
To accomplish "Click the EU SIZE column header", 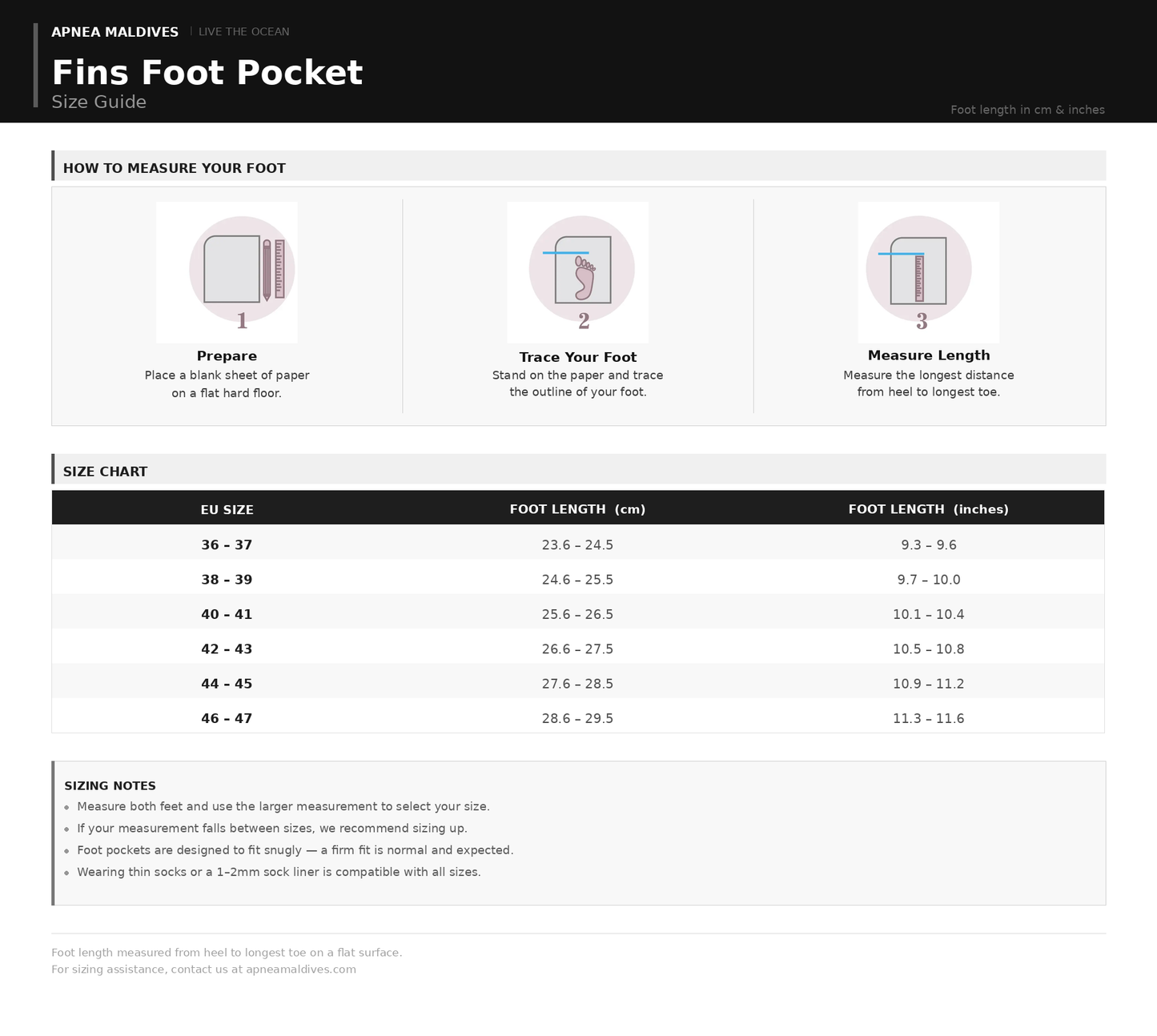I will (x=227, y=509).
